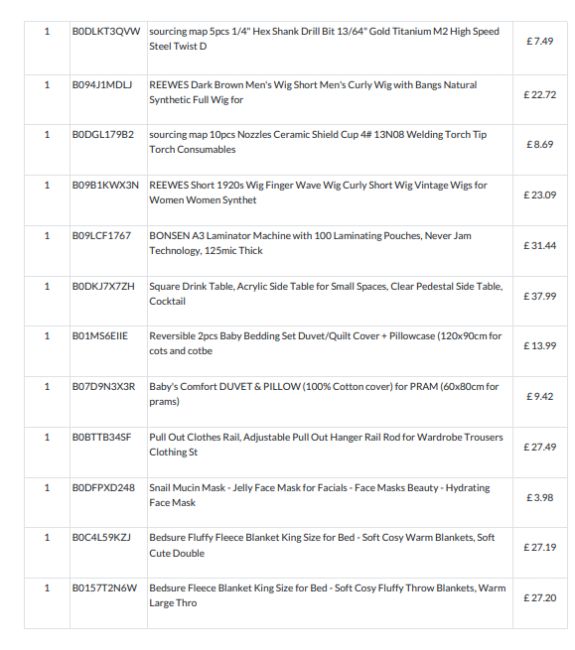Select price £ 27.20
Screen dimensions: 575x650
[540, 598]
